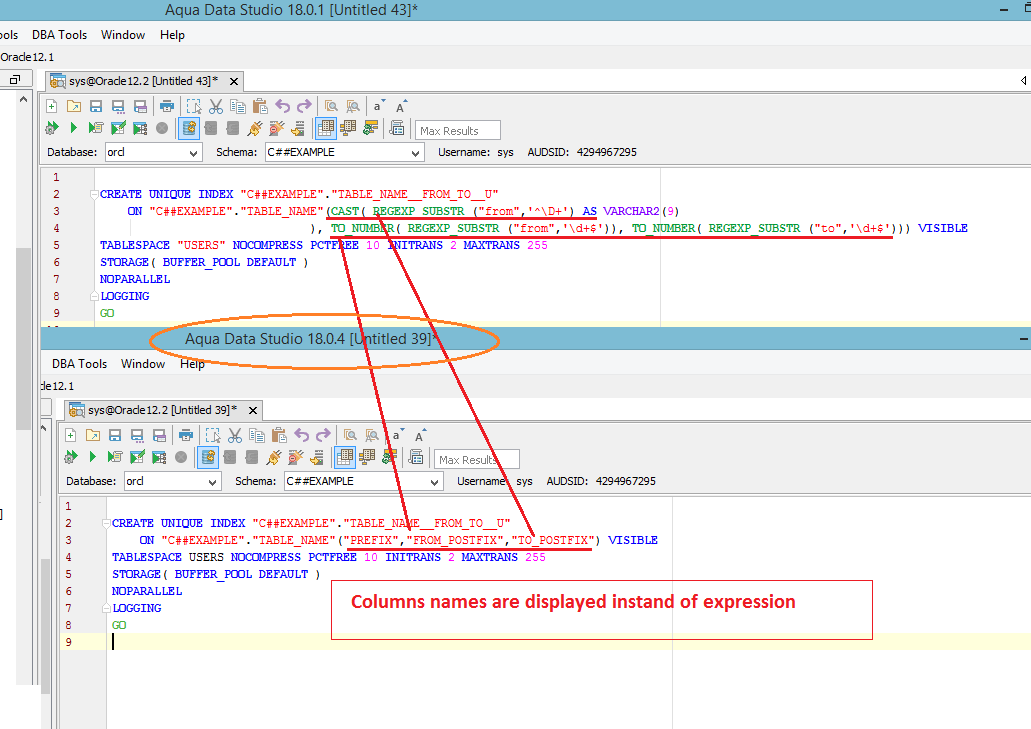Select sys@Oracle12.2 [Untitled 43] tab
The image size is (1031, 729).
tap(144, 81)
